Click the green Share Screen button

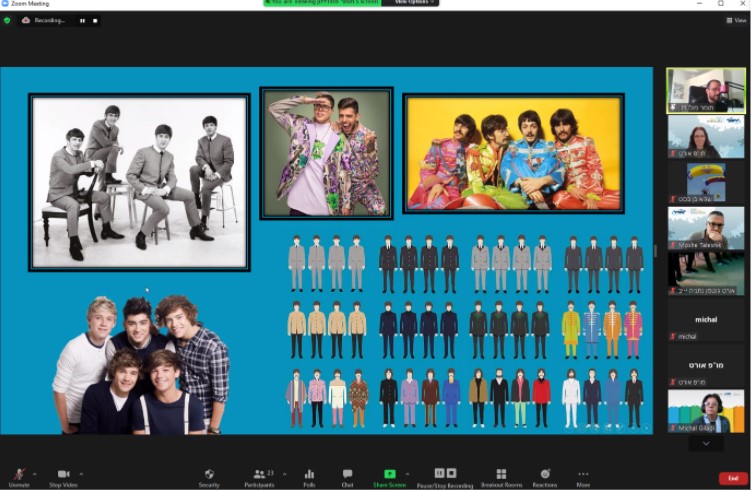pyautogui.click(x=389, y=477)
